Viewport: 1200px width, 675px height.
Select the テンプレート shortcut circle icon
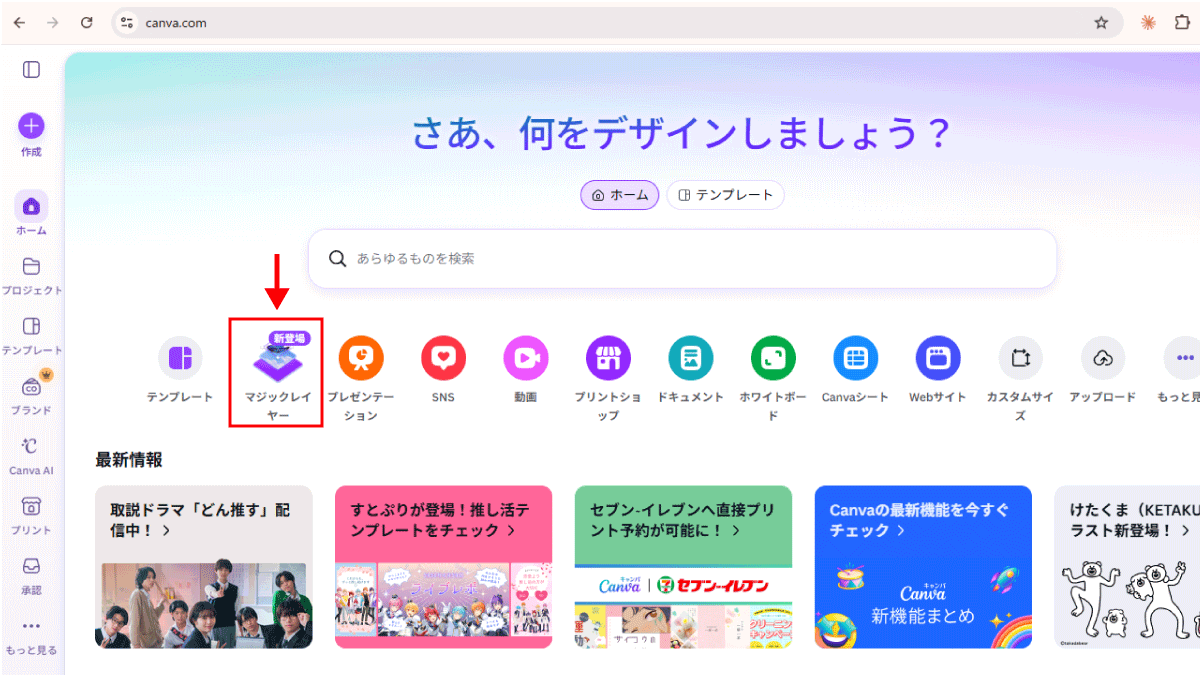point(180,358)
